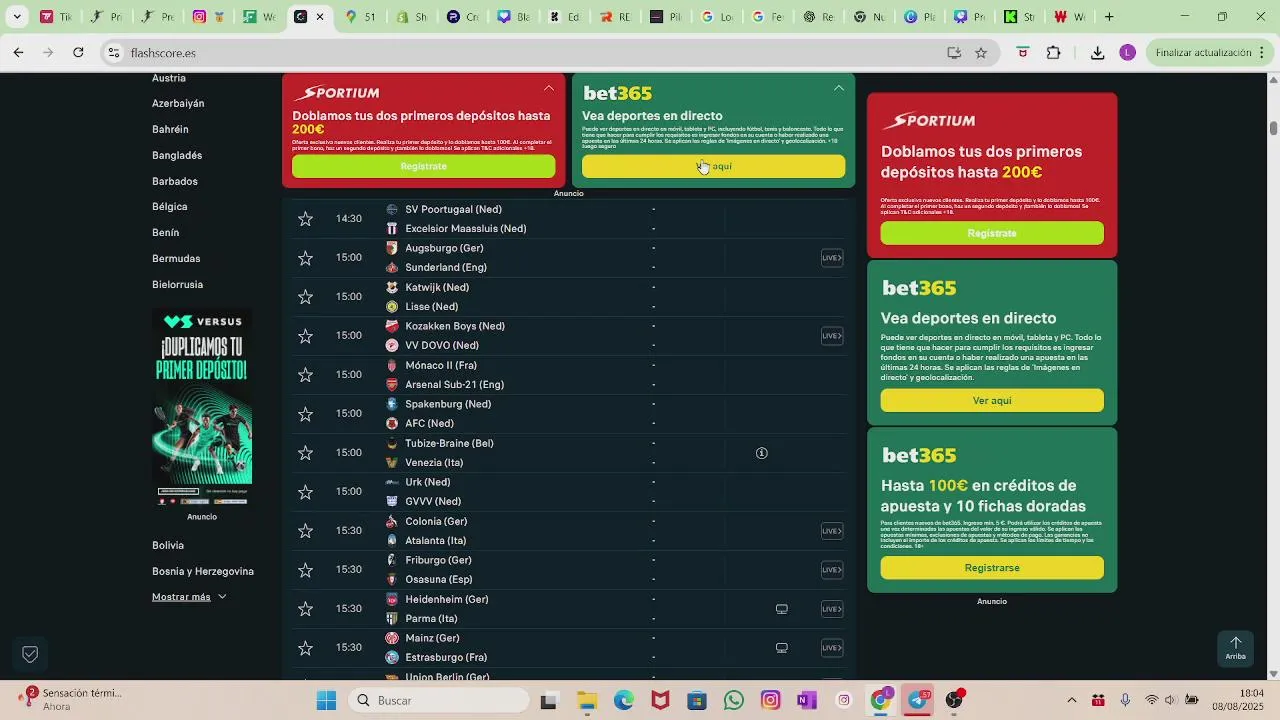1280x720 pixels.
Task: Open Azerbaiyán country link
Action: pyautogui.click(x=178, y=103)
